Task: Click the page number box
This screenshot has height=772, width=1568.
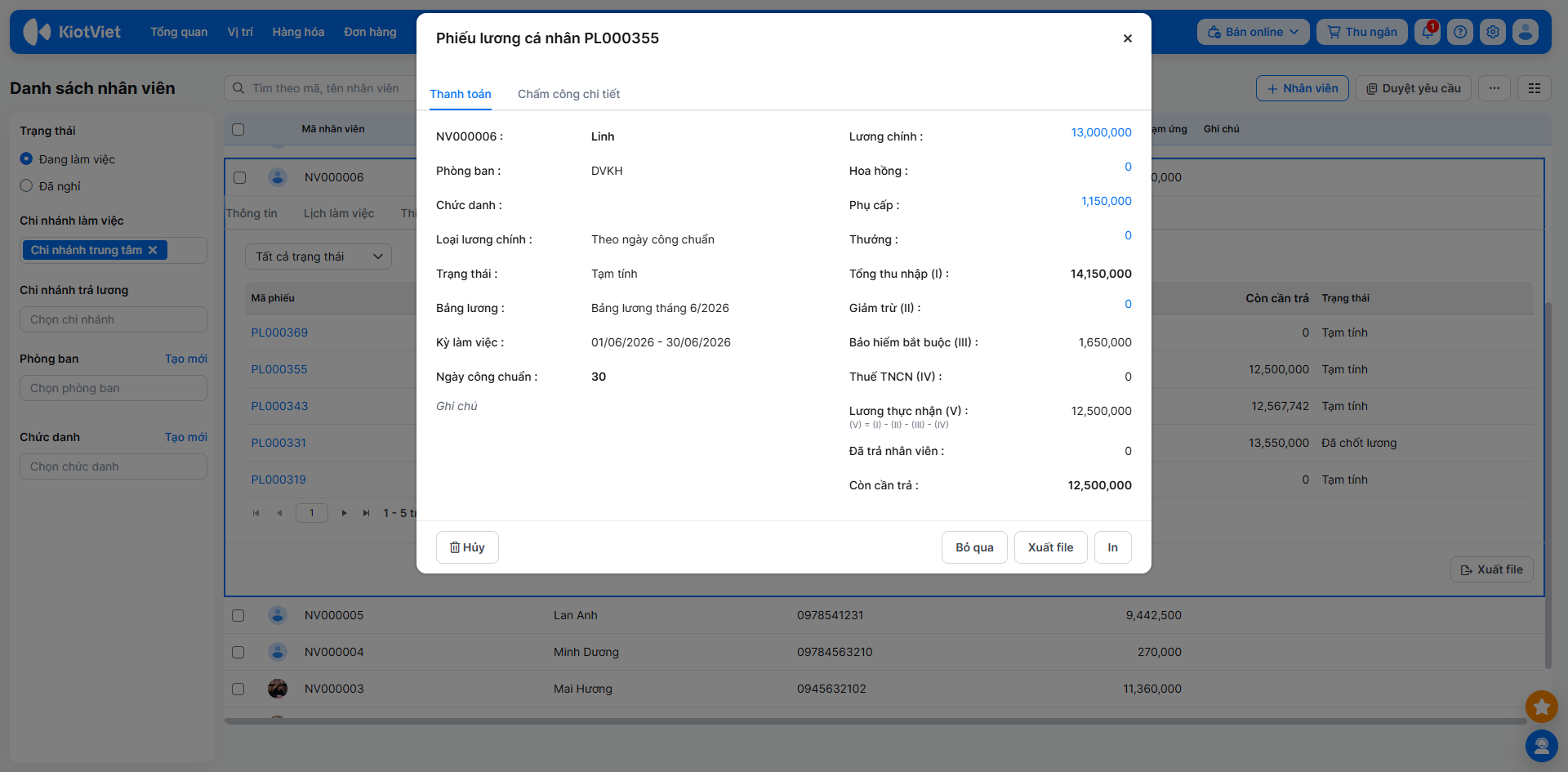Action: tap(311, 513)
